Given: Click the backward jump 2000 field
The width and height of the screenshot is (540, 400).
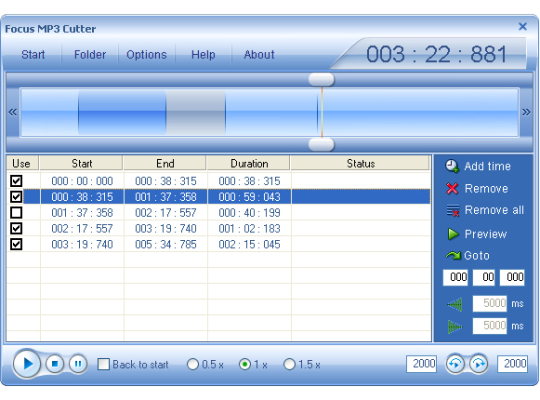Looking at the screenshot, I should (422, 364).
